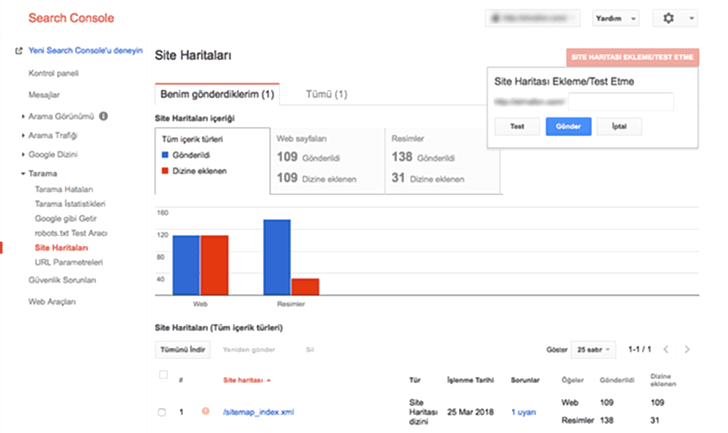Screen dimensions: 728x433
Task: Open the 1 uyarı warnings link
Action: 523,412
